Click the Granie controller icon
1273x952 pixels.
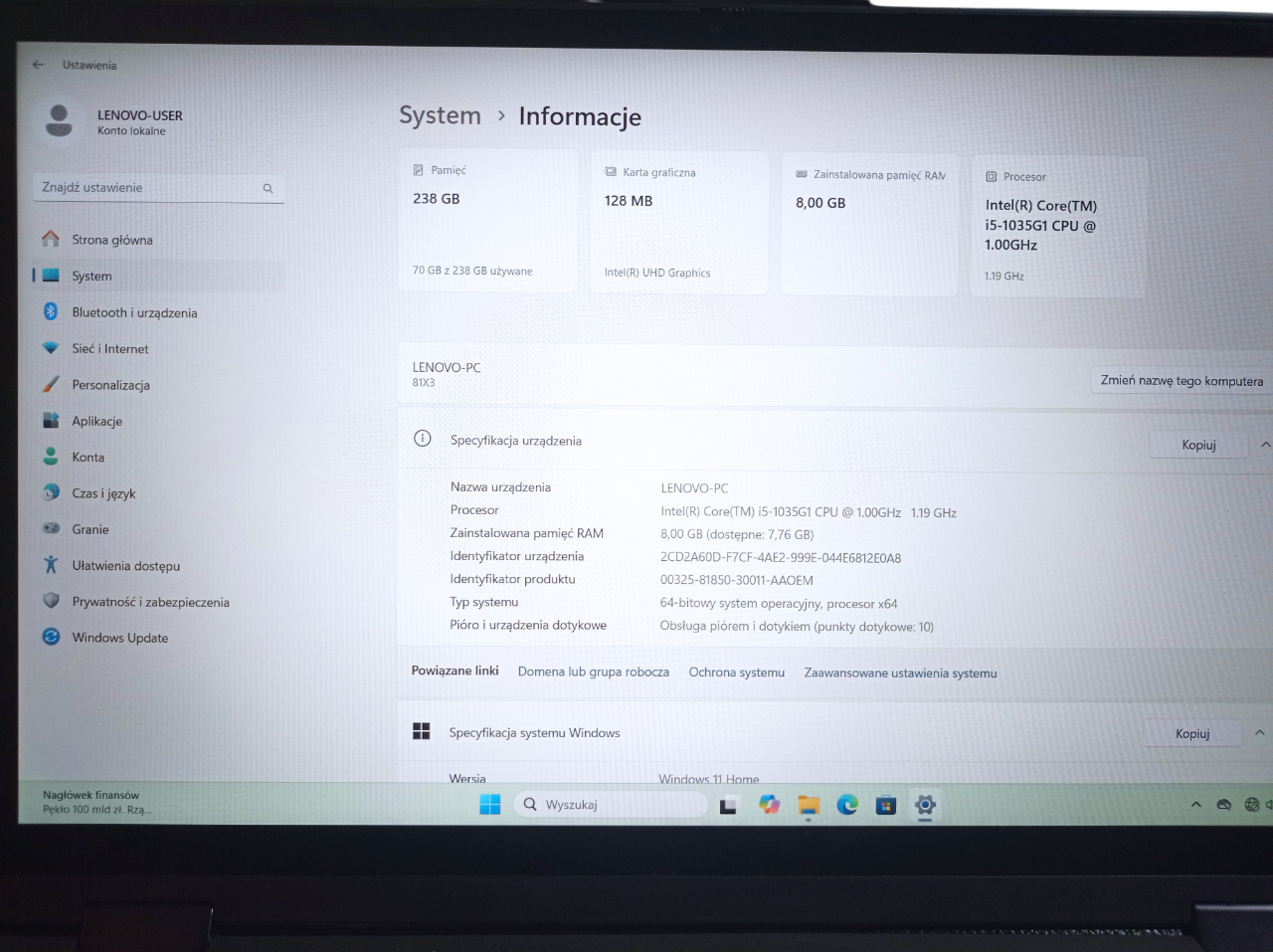pos(51,529)
